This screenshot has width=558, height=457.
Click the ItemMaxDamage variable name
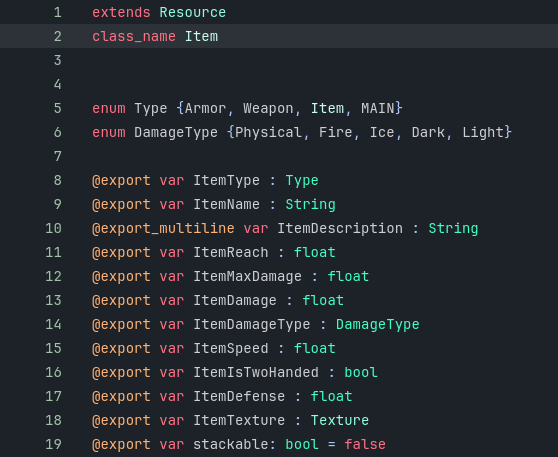pos(247,277)
